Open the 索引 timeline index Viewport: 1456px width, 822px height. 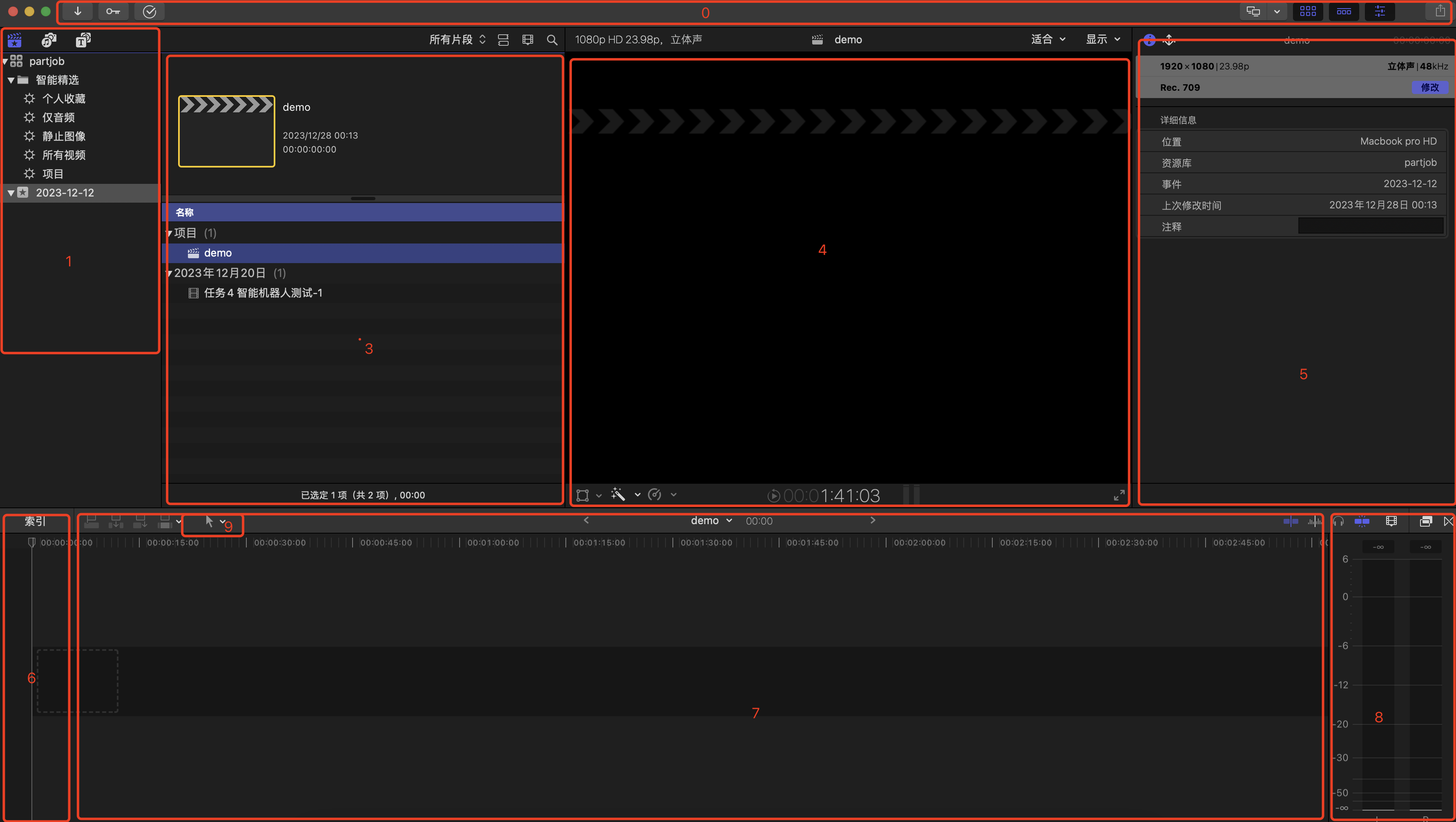click(35, 521)
